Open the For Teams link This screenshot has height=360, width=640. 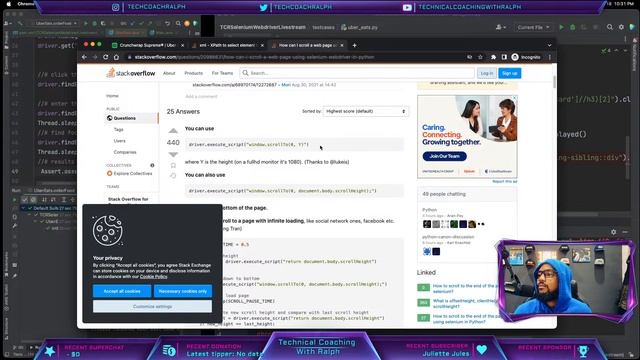(x=222, y=73)
